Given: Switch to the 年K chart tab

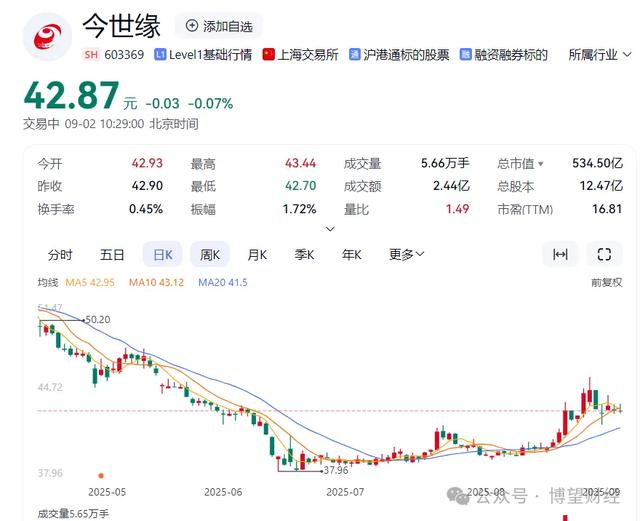Looking at the screenshot, I should (352, 254).
